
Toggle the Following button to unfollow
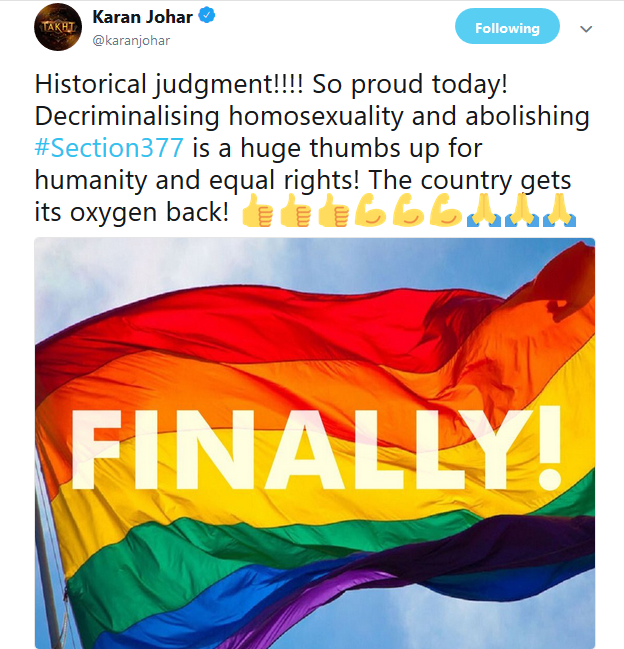(x=507, y=26)
